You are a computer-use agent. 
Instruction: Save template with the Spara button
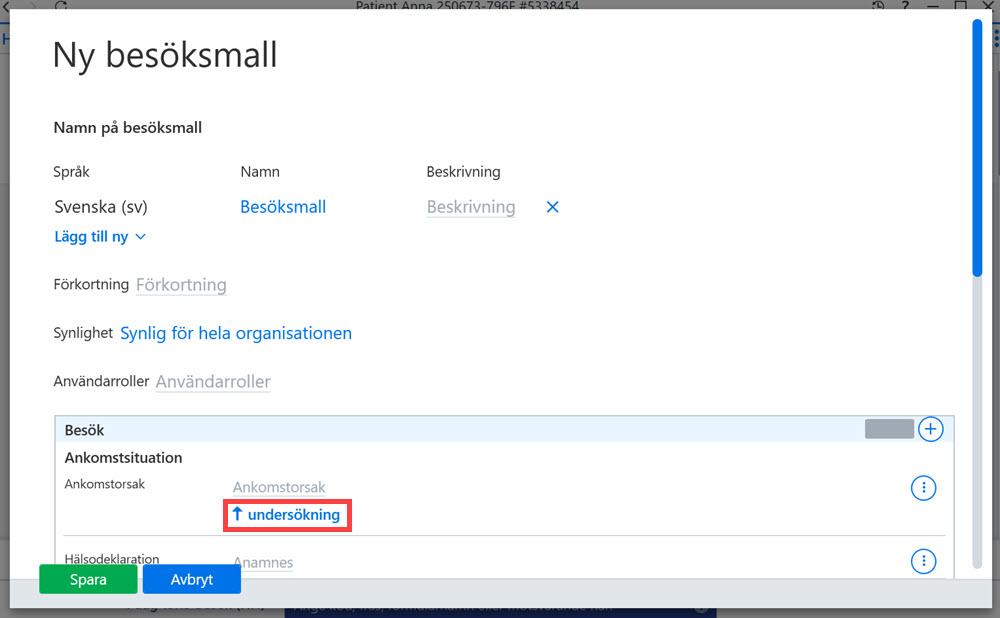tap(88, 579)
